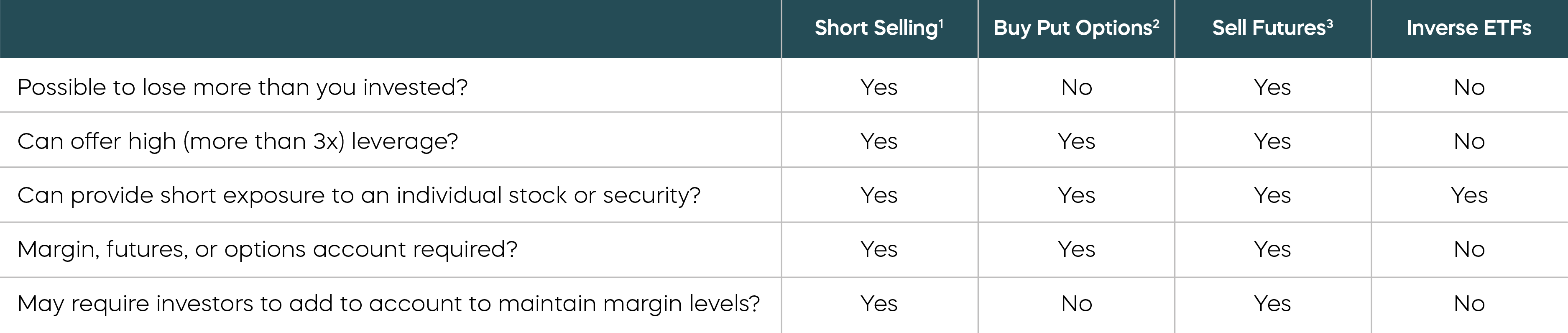Image resolution: width=1568 pixels, height=333 pixels.
Task: Click Buy Put Options 'No' in the margin levels row
Action: tap(1076, 303)
